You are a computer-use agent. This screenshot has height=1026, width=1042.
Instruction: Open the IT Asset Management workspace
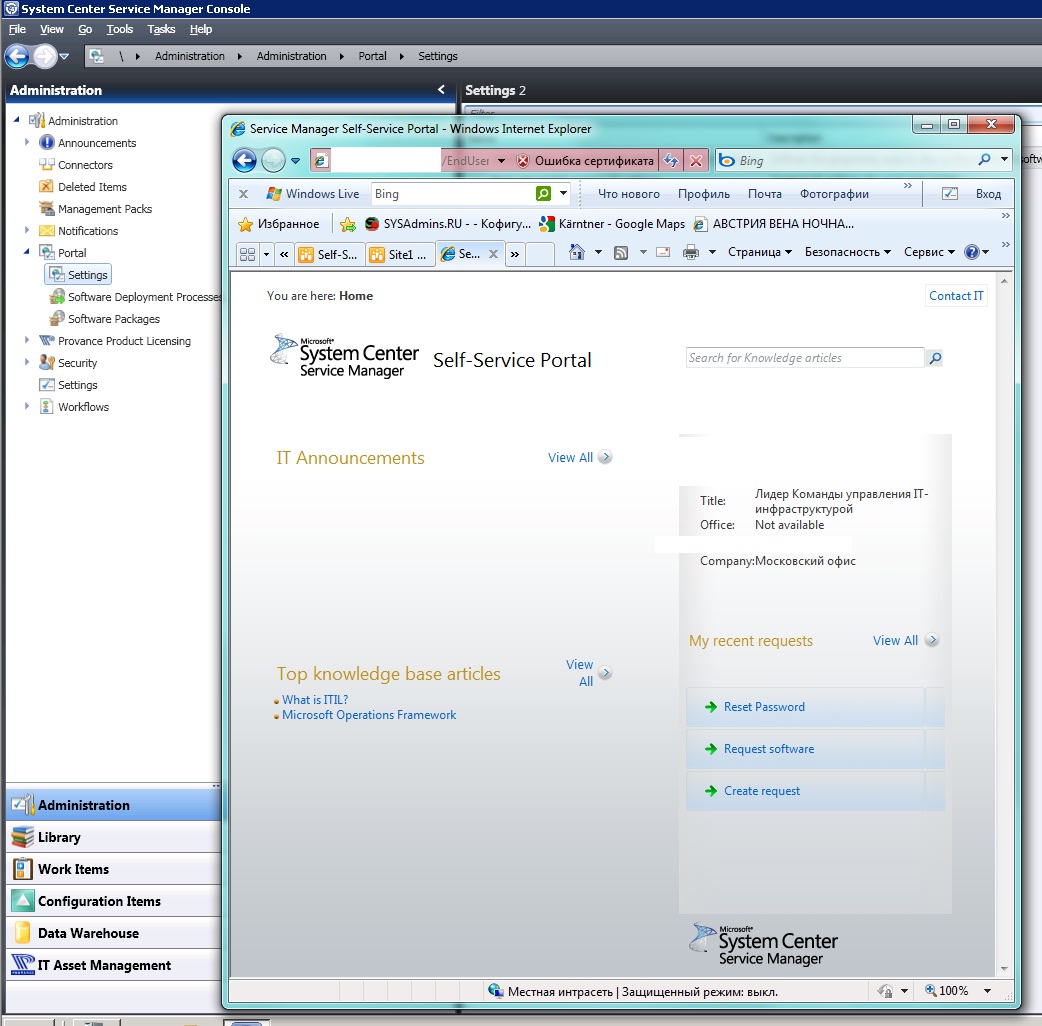coord(114,965)
